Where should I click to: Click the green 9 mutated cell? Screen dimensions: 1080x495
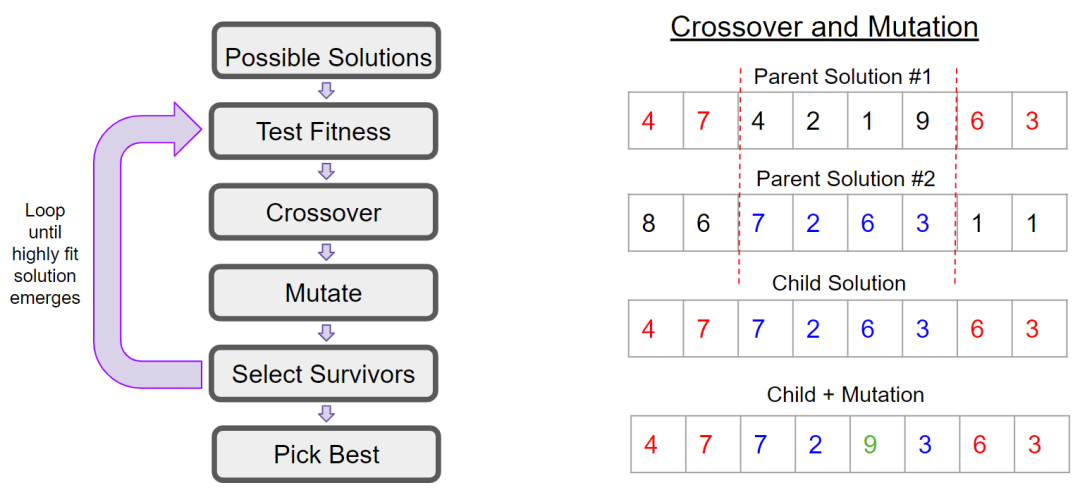[868, 444]
